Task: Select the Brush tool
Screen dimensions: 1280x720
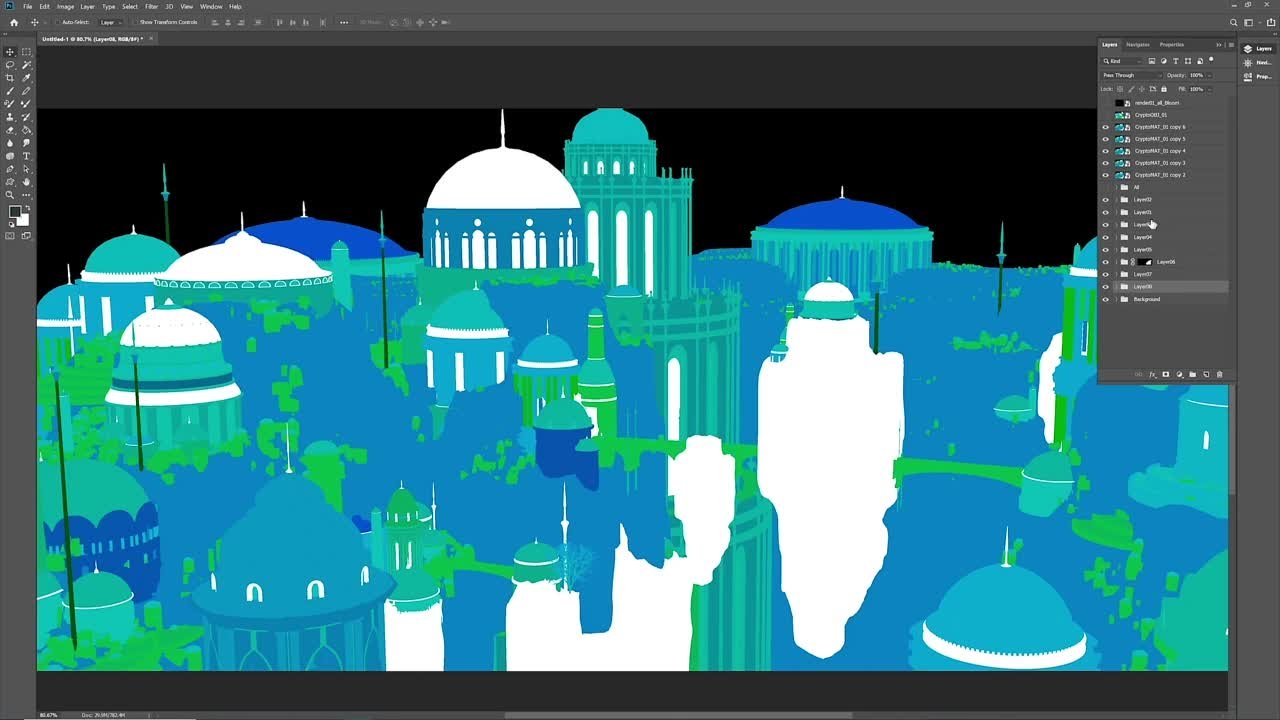Action: 11,91
